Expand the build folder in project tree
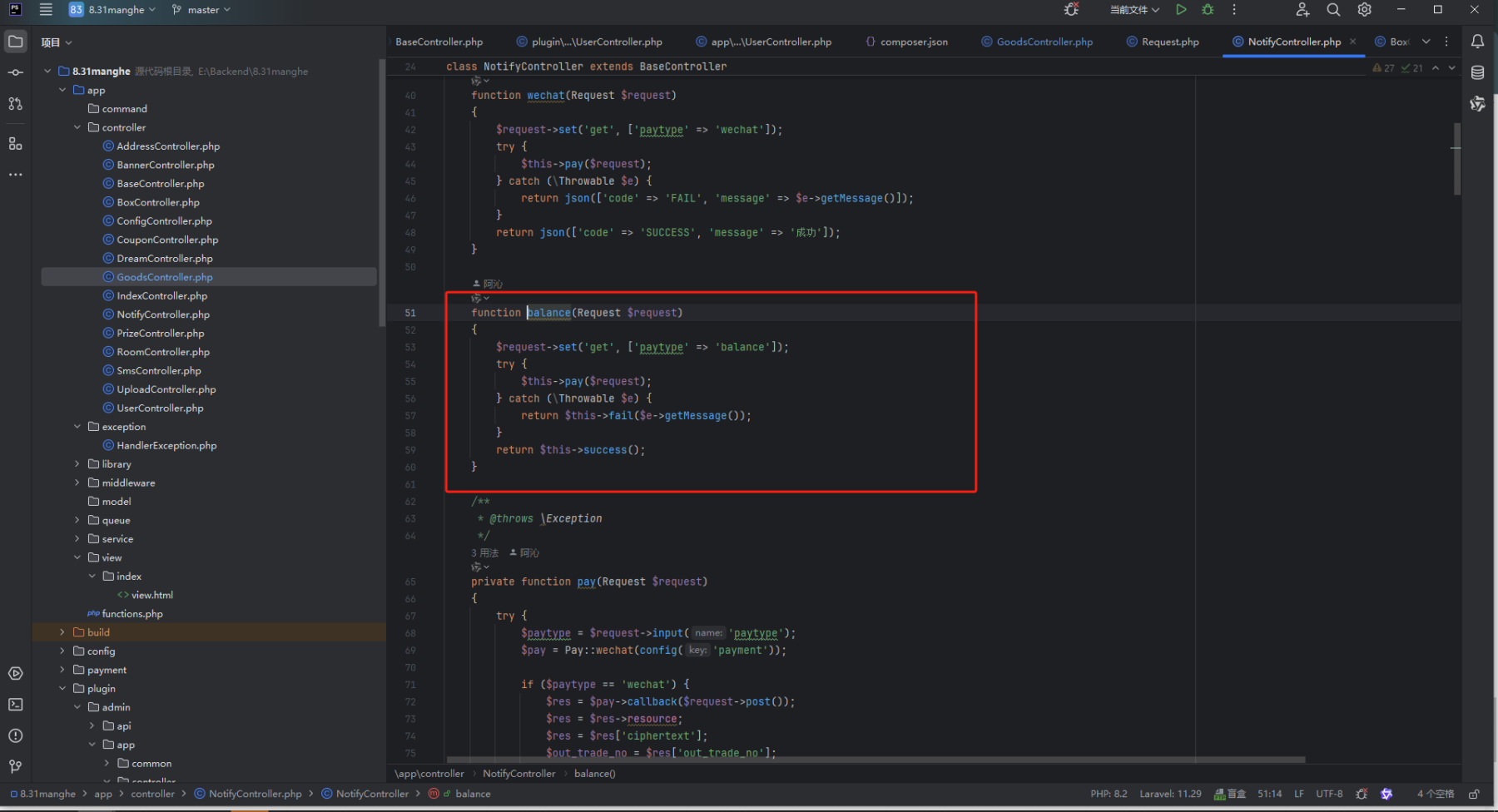This screenshot has height=812, width=1498. [x=62, y=632]
